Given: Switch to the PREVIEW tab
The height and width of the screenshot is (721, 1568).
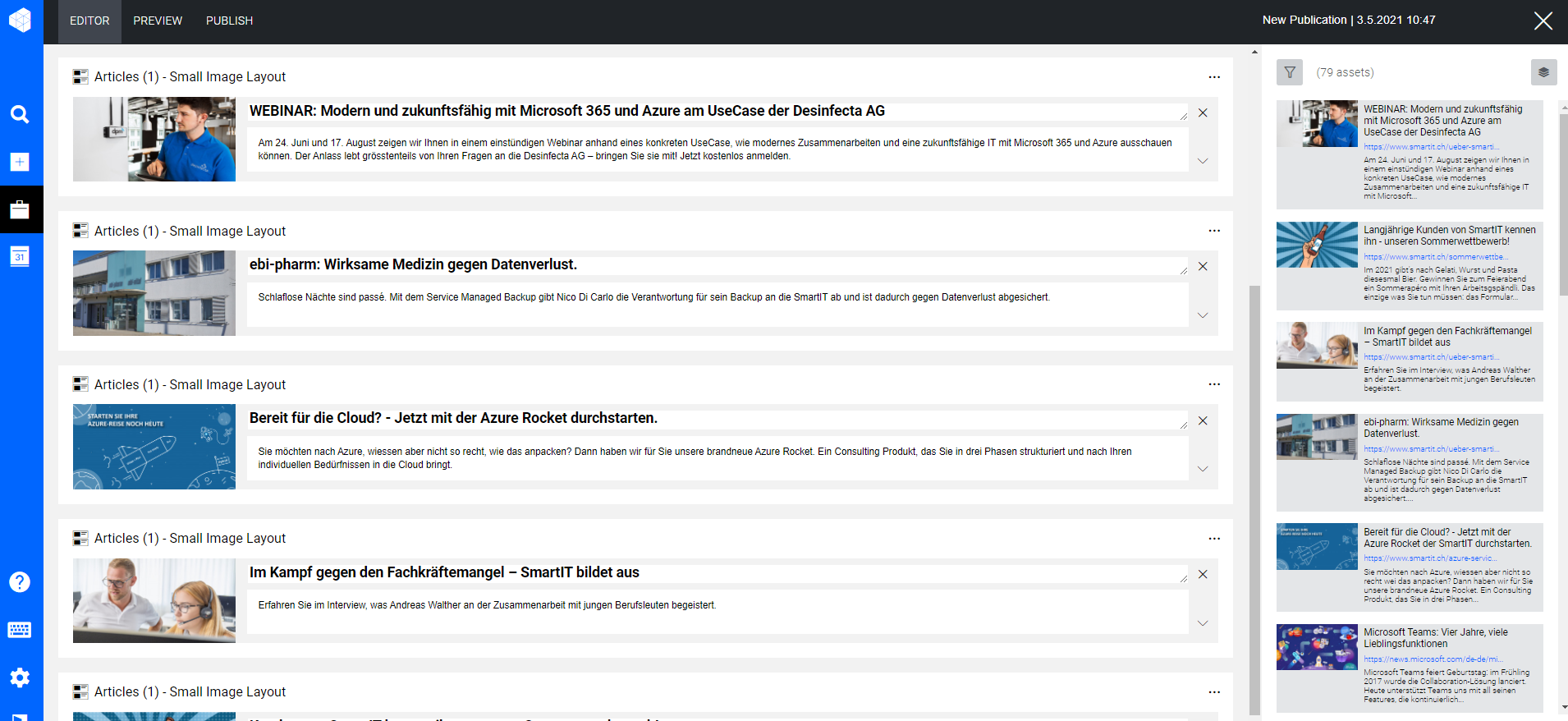Looking at the screenshot, I should tap(157, 21).
